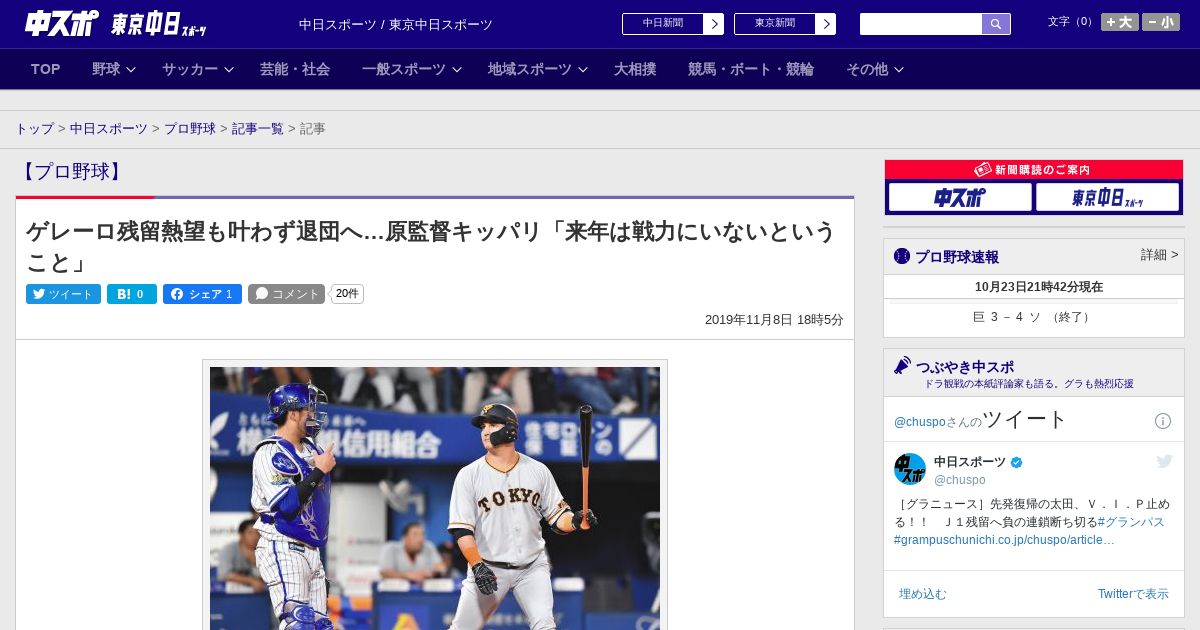Viewport: 1200px width, 630px height.
Task: Open the 東京新聞 link button
Action: click(x=775, y=24)
